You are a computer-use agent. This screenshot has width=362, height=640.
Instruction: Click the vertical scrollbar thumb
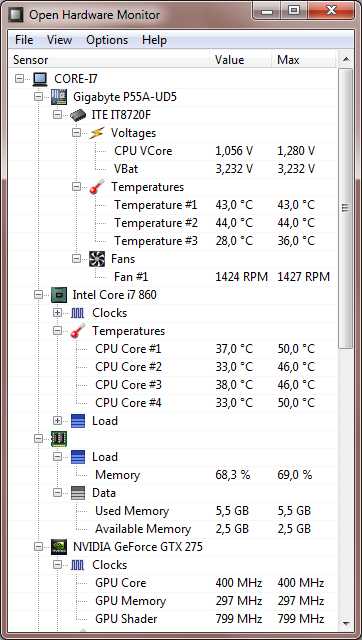346,208
